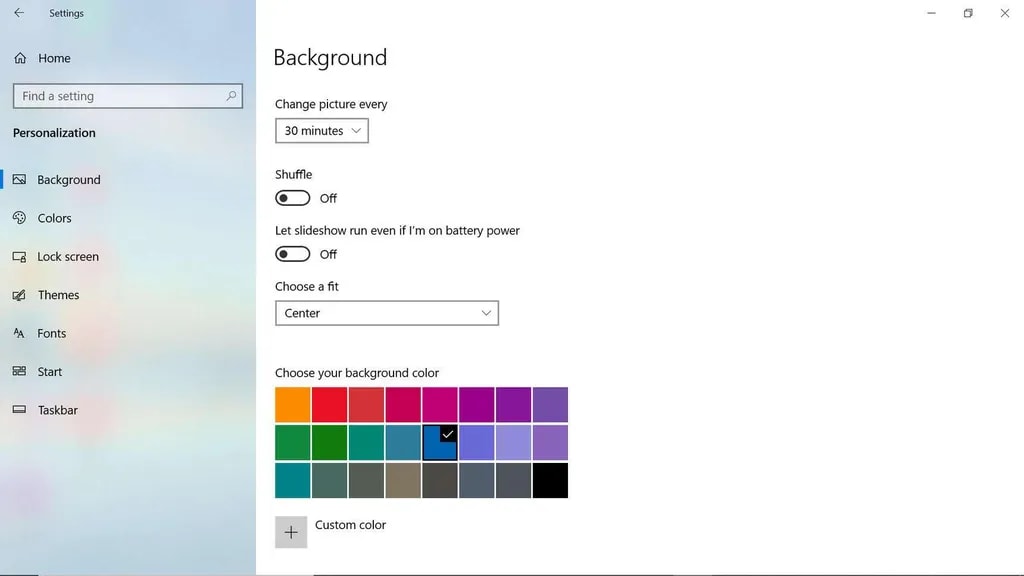Click the magnifier icon in search box
This screenshot has height=576, width=1024.
point(232,96)
